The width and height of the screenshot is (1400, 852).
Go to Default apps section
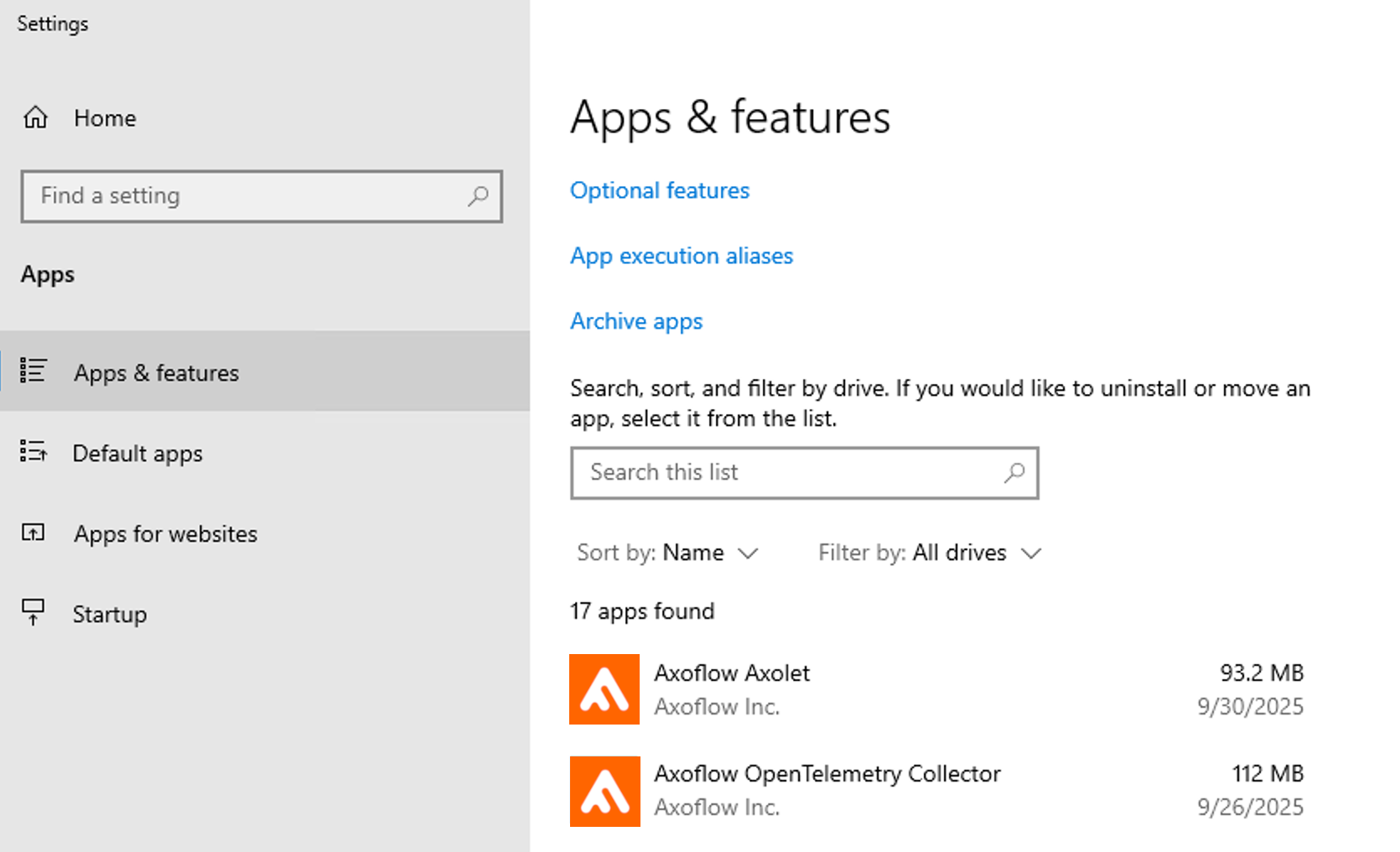pos(137,454)
